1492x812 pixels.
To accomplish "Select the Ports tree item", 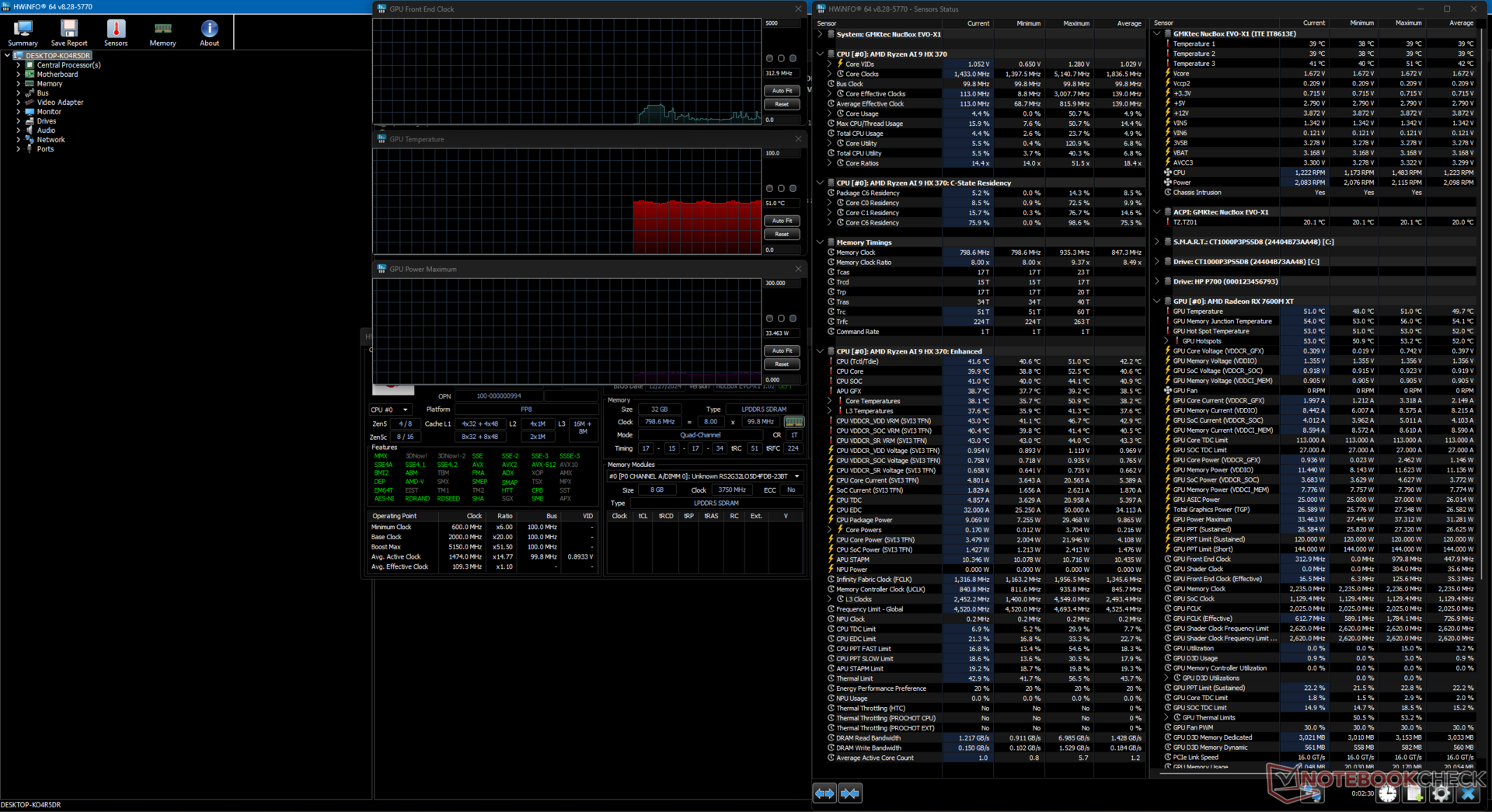I will (x=45, y=149).
